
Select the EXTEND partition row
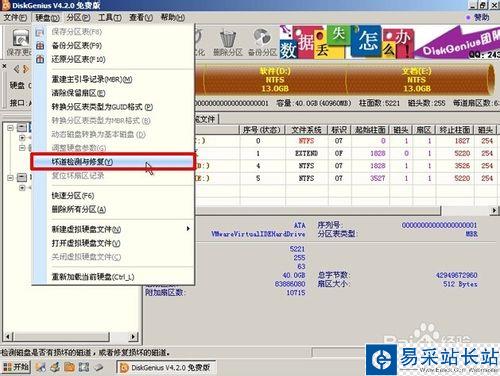347,153
